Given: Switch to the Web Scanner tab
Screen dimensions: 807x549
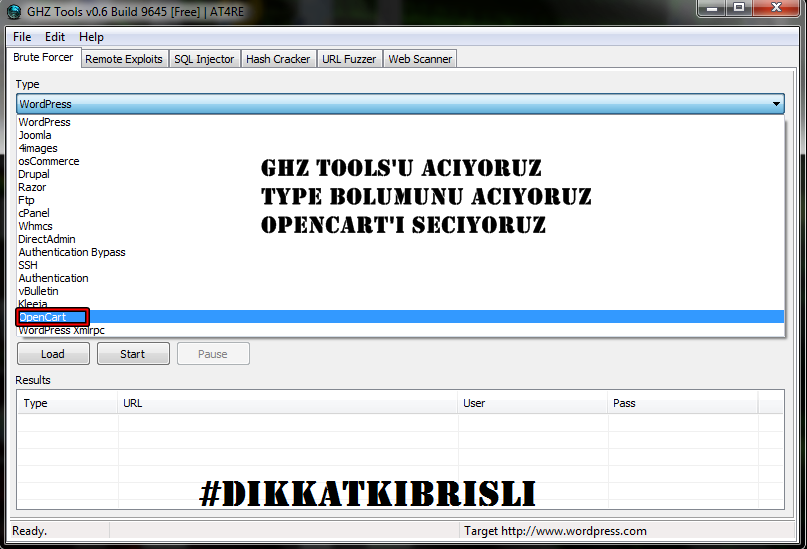Looking at the screenshot, I should 420,59.
